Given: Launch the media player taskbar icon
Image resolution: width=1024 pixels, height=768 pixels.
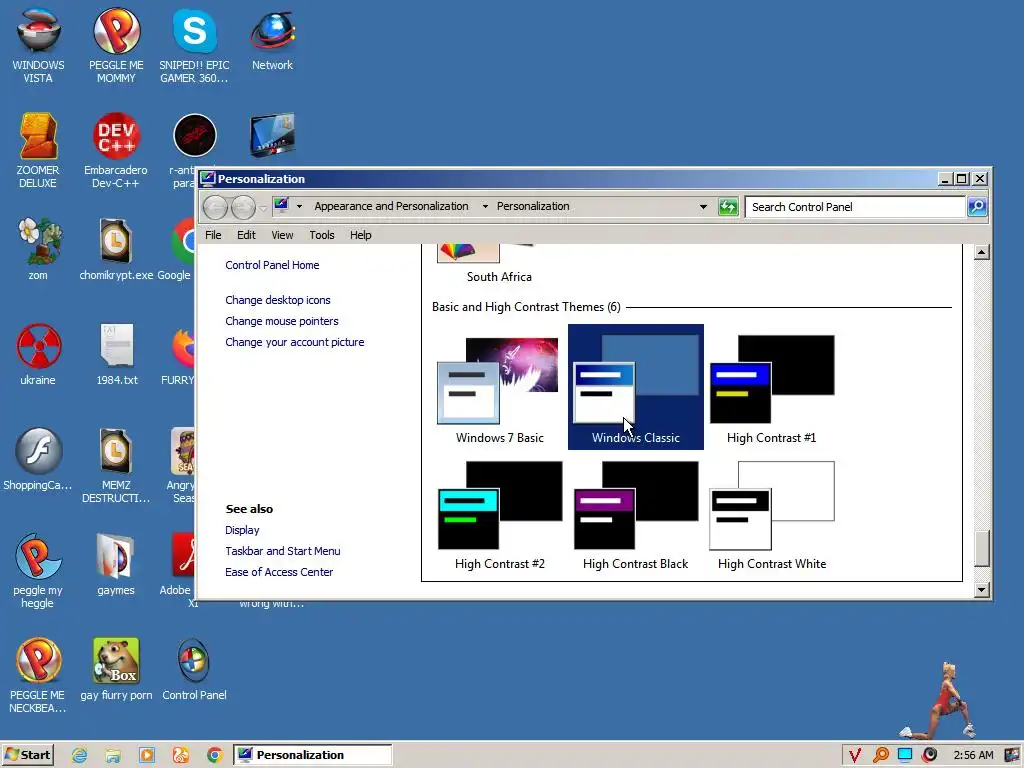Looking at the screenshot, I should 147,755.
